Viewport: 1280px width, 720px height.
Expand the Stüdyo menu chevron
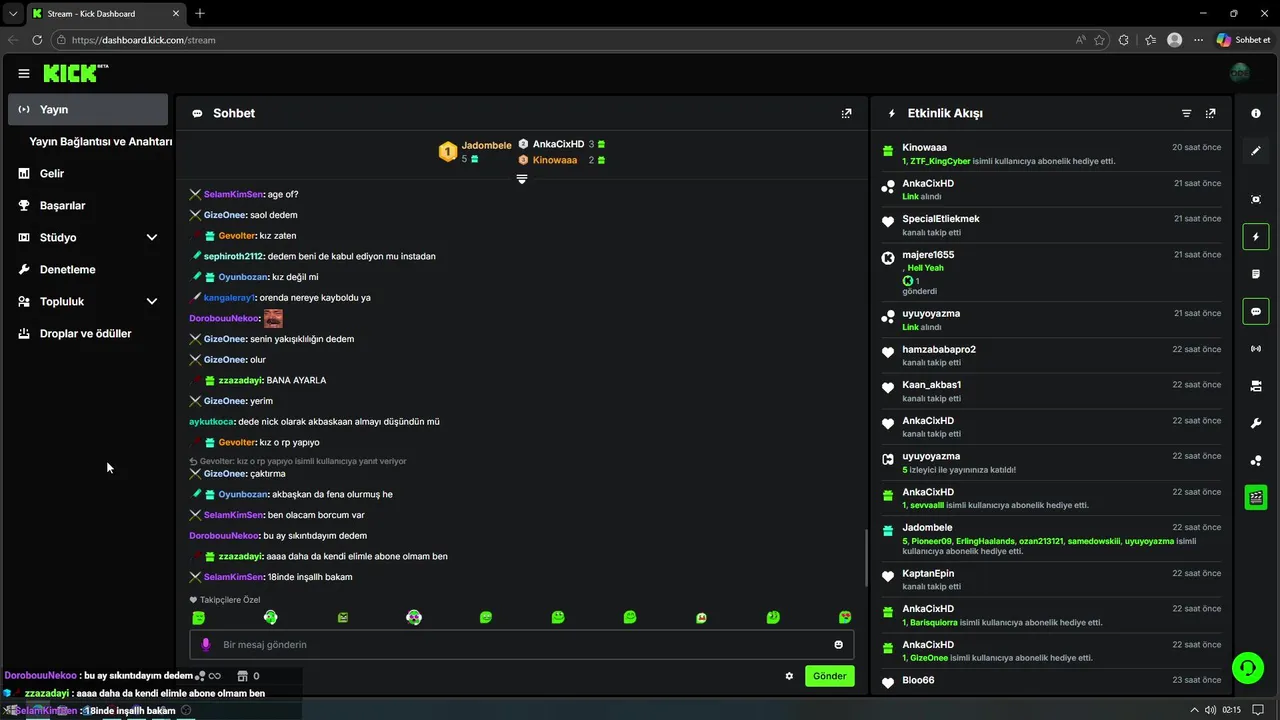point(152,238)
